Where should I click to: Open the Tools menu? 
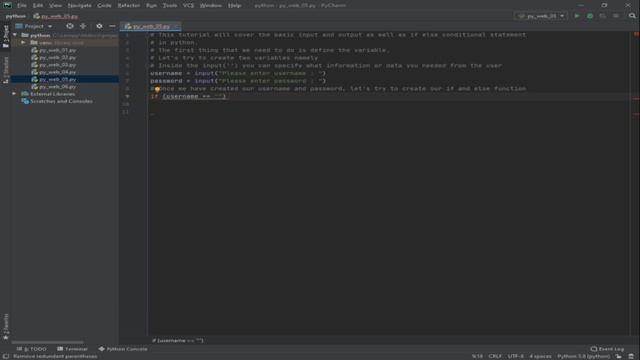[x=170, y=5]
